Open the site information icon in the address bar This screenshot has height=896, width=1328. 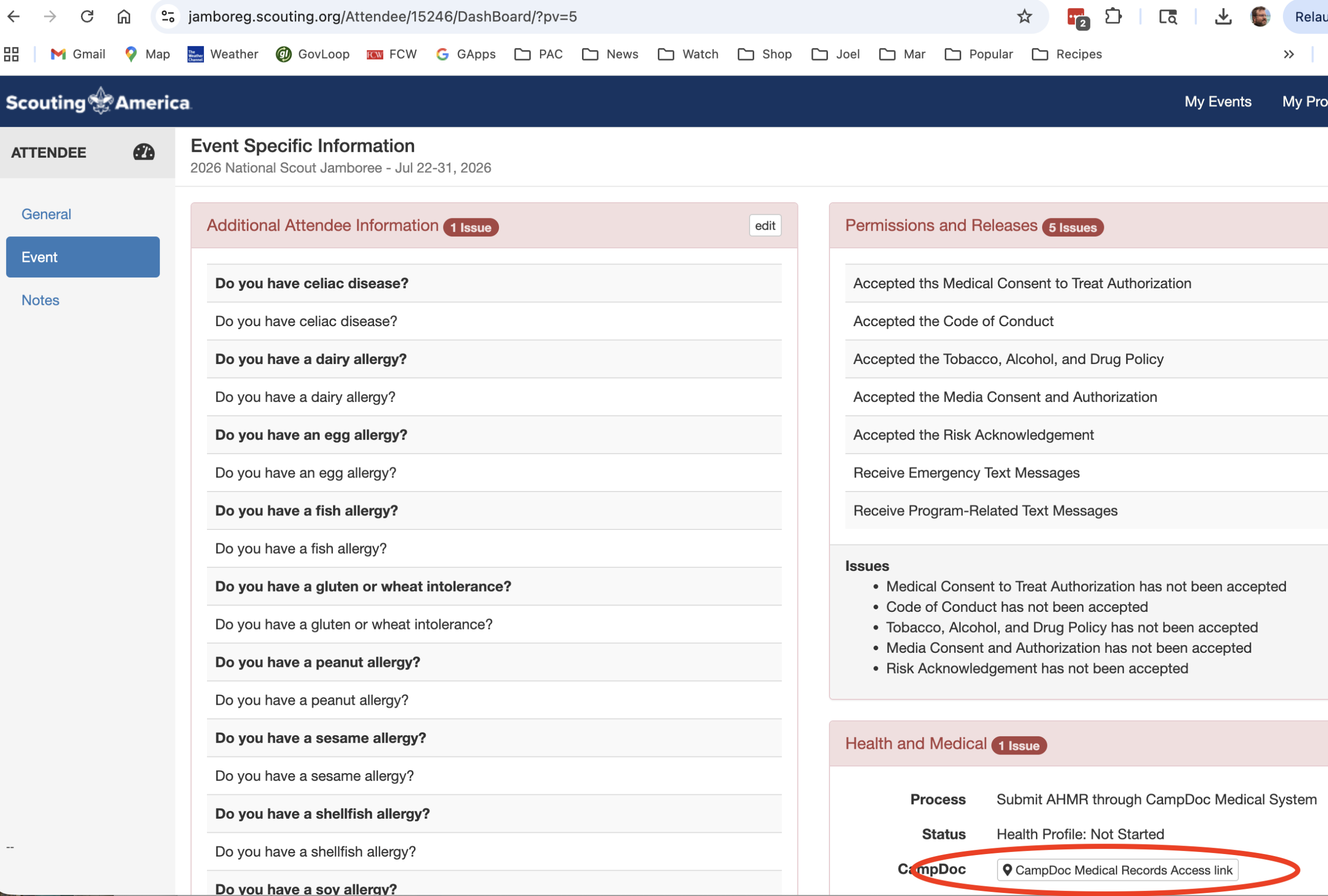pyautogui.click(x=168, y=17)
